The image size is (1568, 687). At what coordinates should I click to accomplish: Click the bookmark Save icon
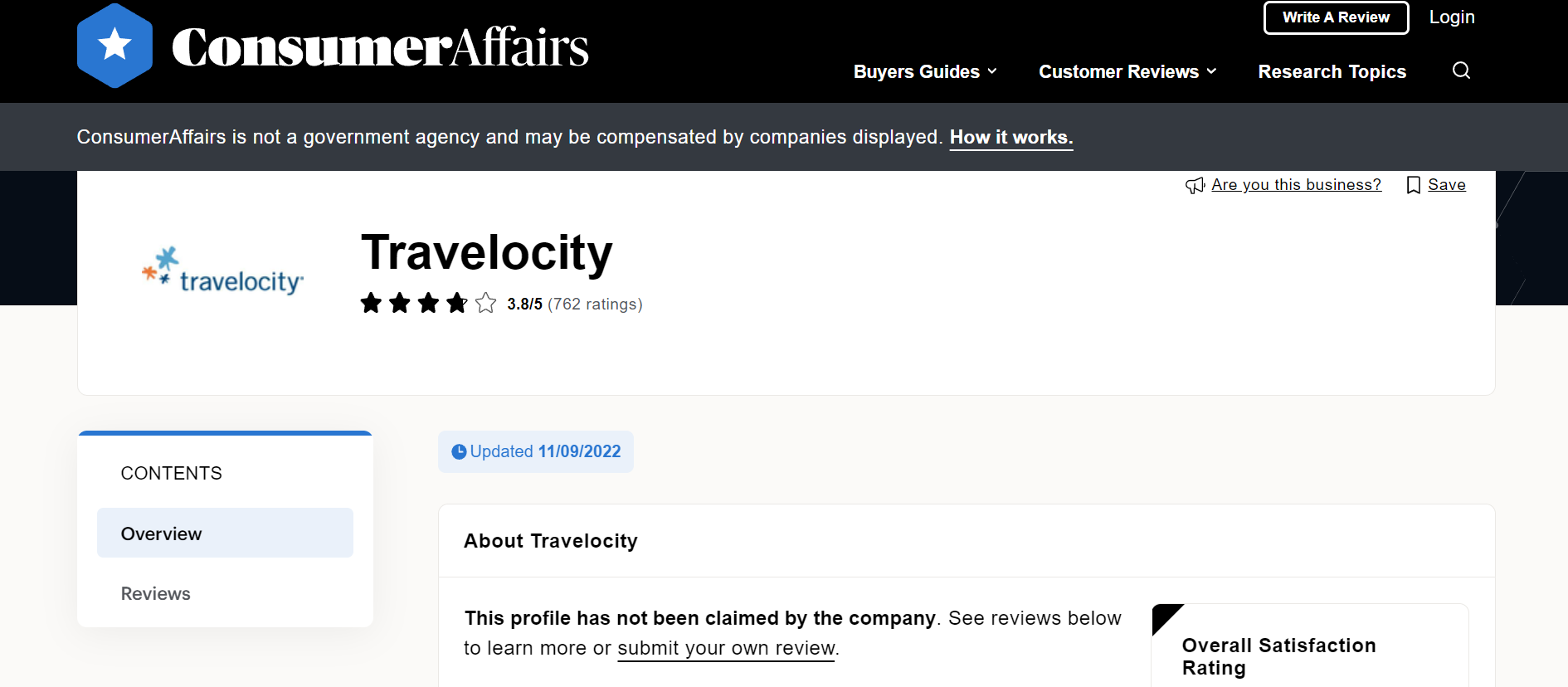pyautogui.click(x=1414, y=185)
